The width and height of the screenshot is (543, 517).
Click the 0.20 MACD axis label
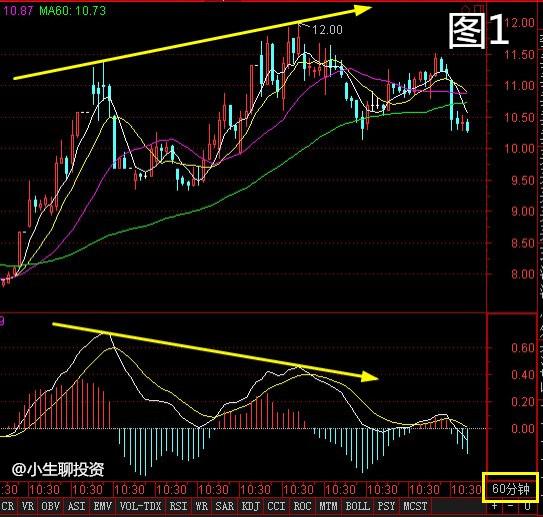click(523, 402)
